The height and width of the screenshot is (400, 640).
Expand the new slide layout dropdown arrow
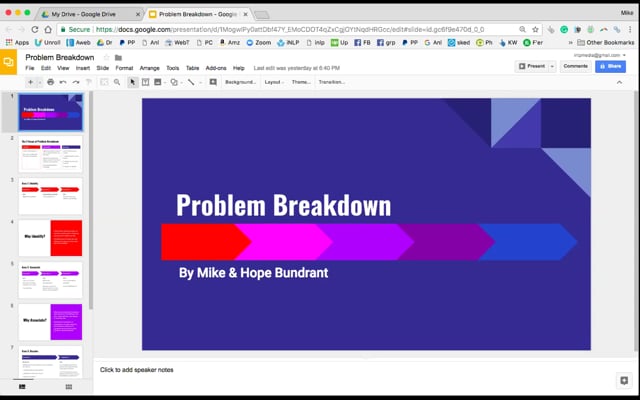tap(40, 82)
